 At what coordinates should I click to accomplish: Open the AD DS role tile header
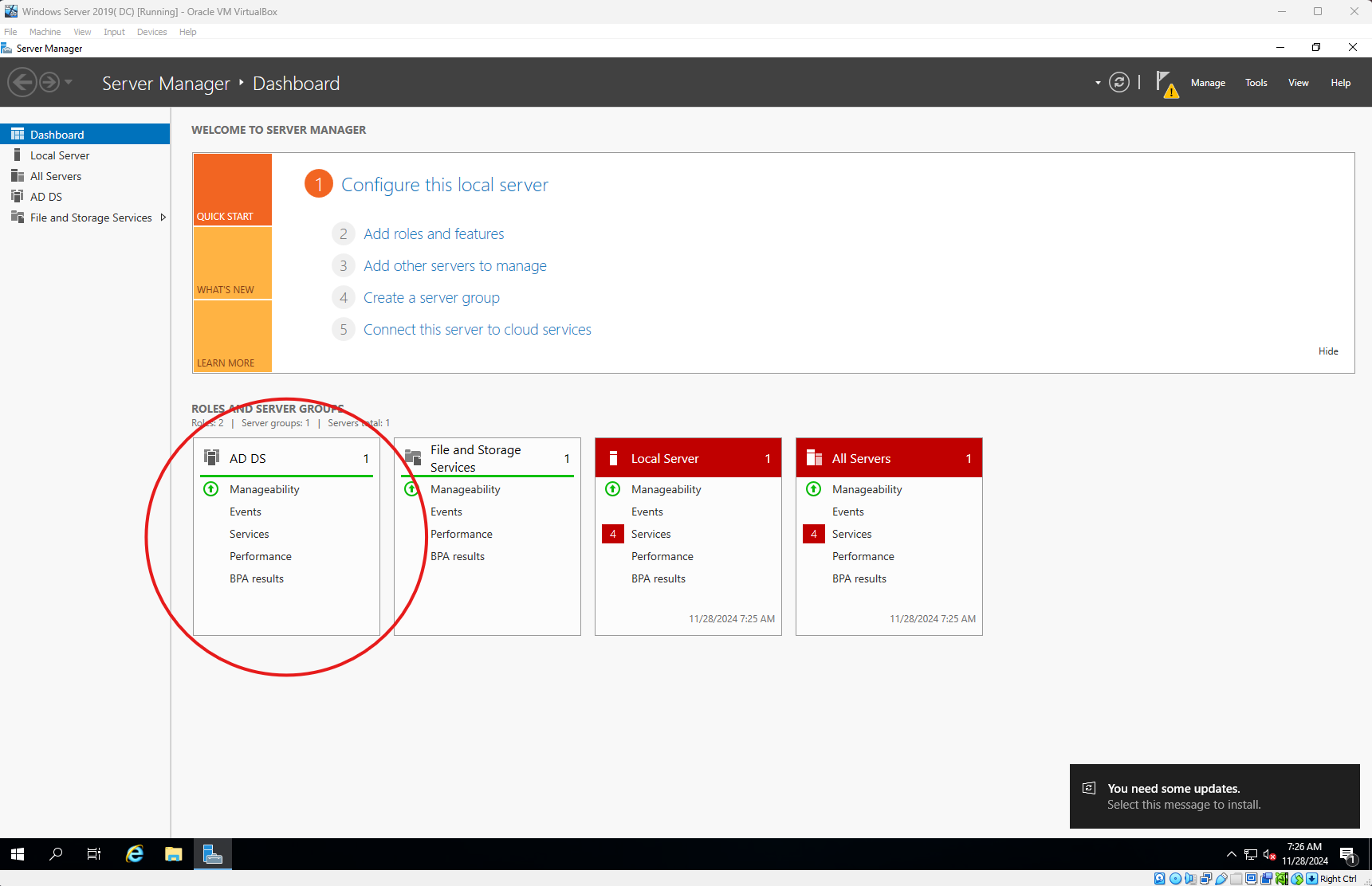(287, 458)
